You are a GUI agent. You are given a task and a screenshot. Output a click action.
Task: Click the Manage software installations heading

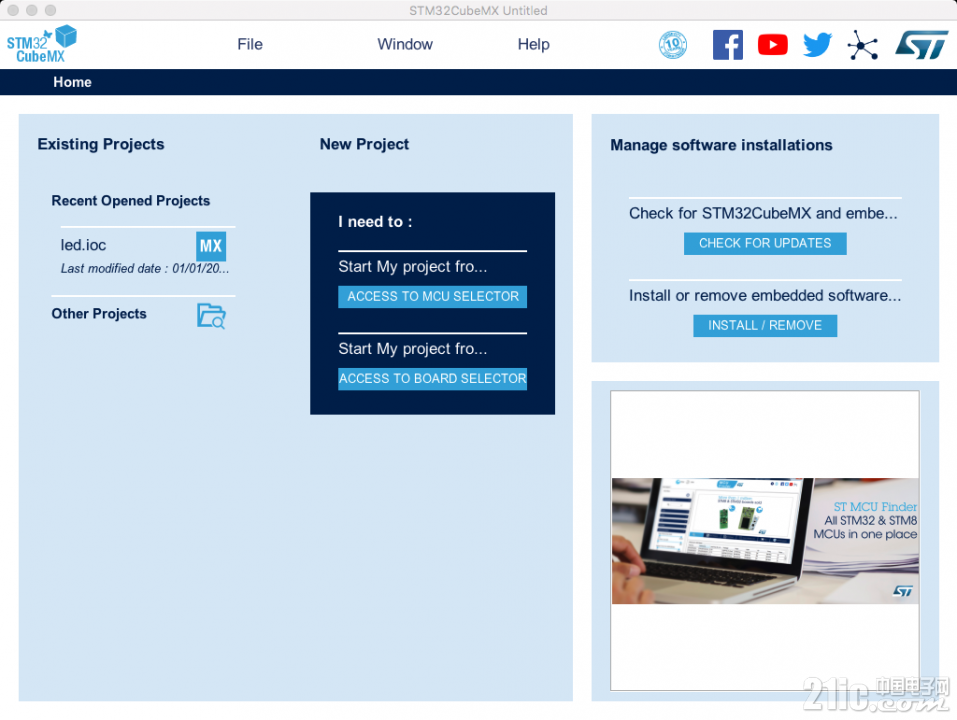coord(721,145)
